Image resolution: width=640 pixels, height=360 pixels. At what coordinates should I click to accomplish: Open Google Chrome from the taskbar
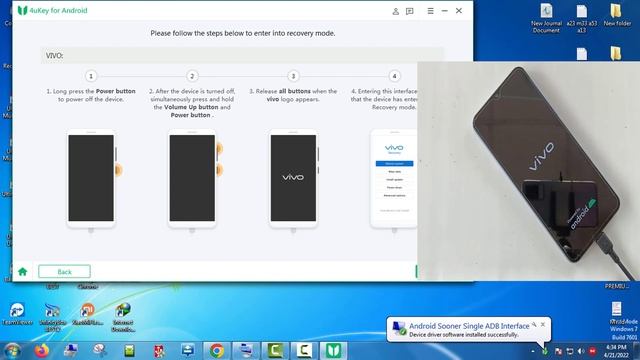coord(217,351)
